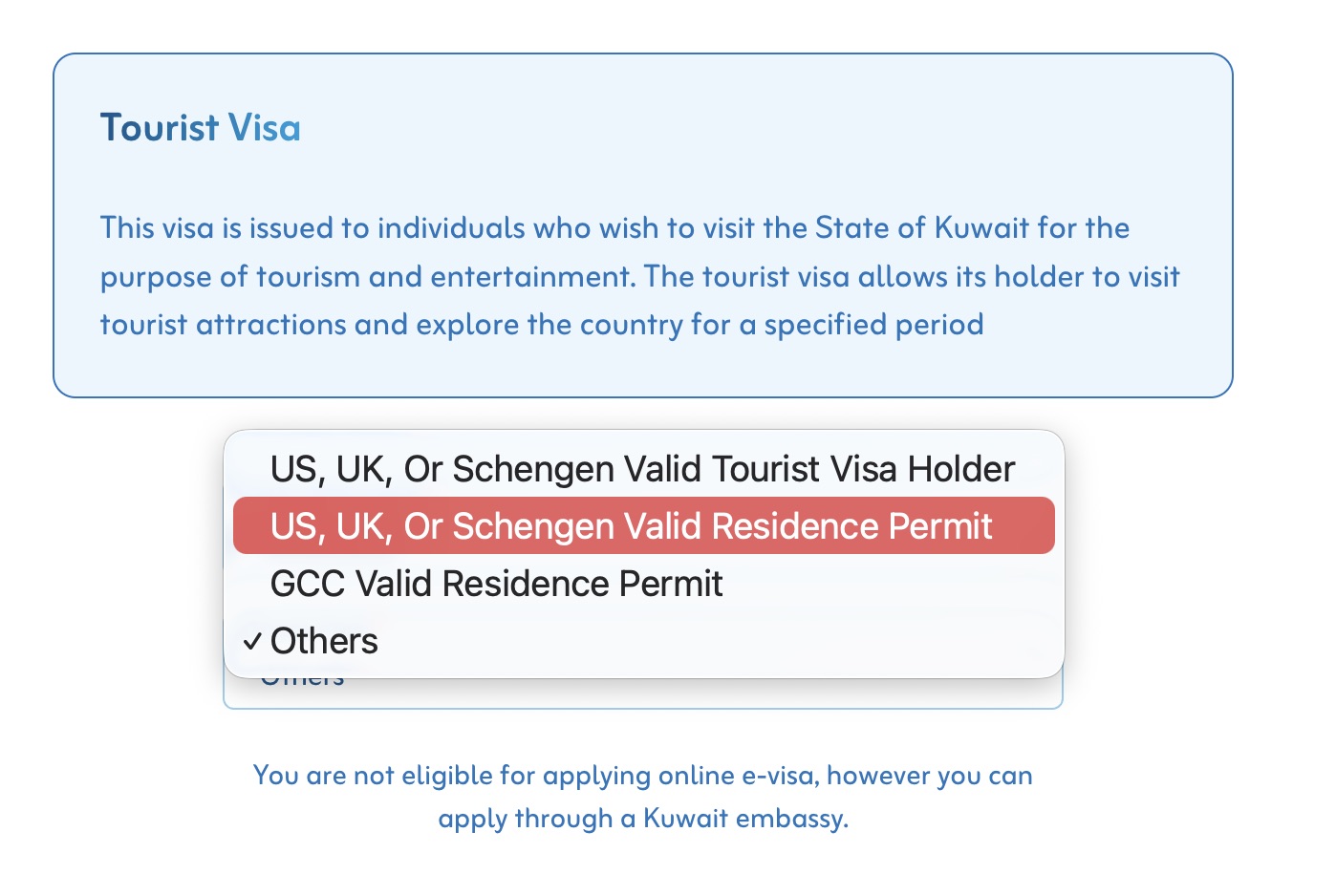This screenshot has height=896, width=1336.
Task: Click the partially hidden Others text in select field
Action: pyautogui.click(x=302, y=682)
